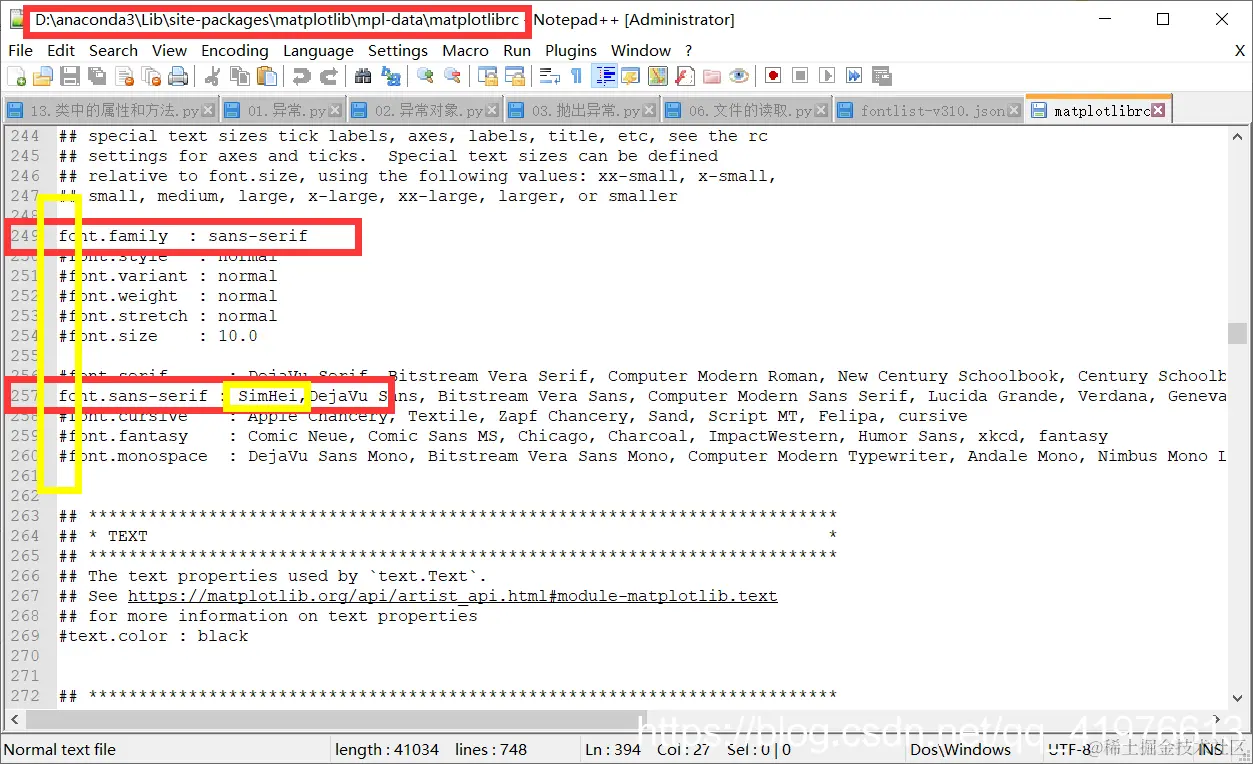1253x764 pixels.
Task: Open the File menu
Action: click(20, 50)
